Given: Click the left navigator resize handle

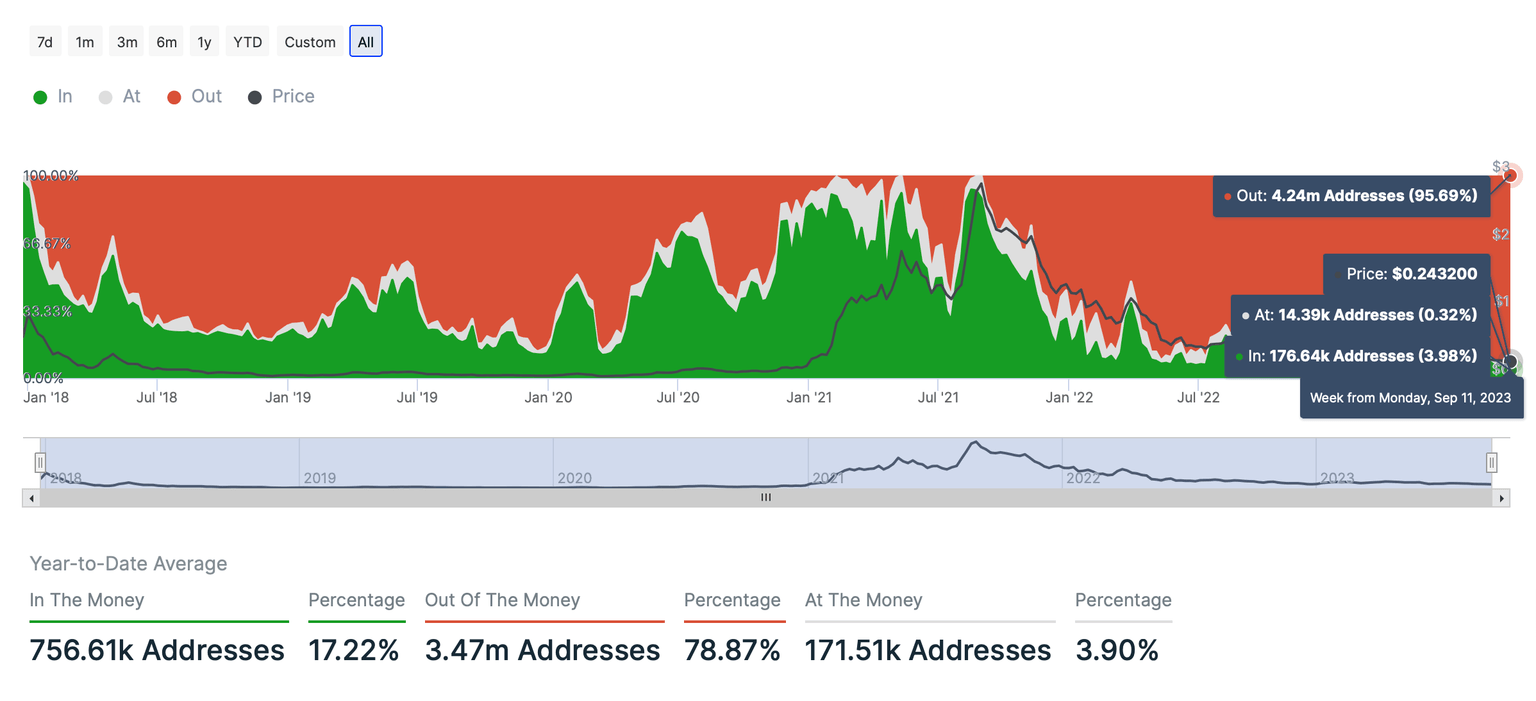Looking at the screenshot, I should click(40, 462).
